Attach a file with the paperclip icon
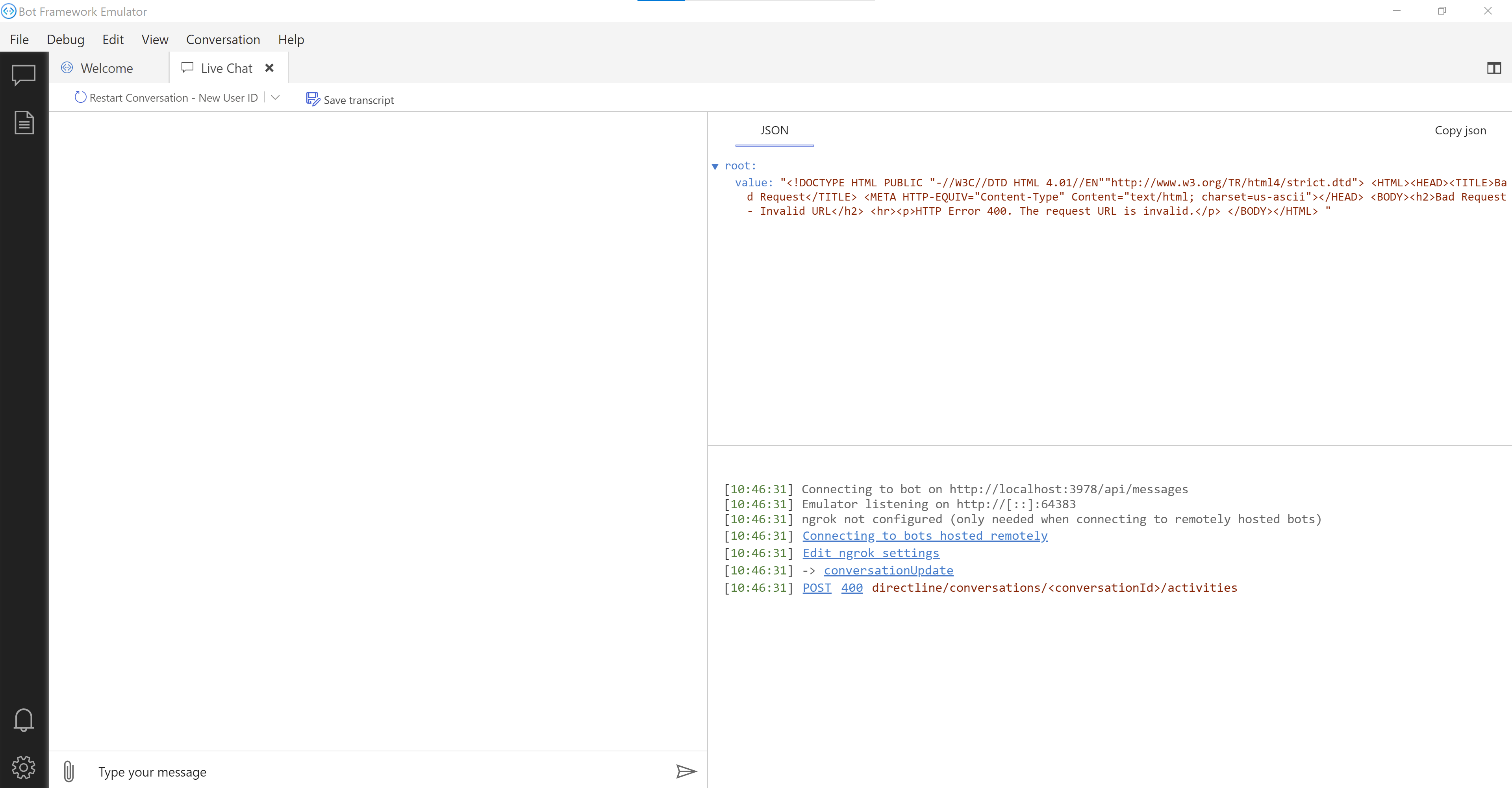 click(x=69, y=771)
